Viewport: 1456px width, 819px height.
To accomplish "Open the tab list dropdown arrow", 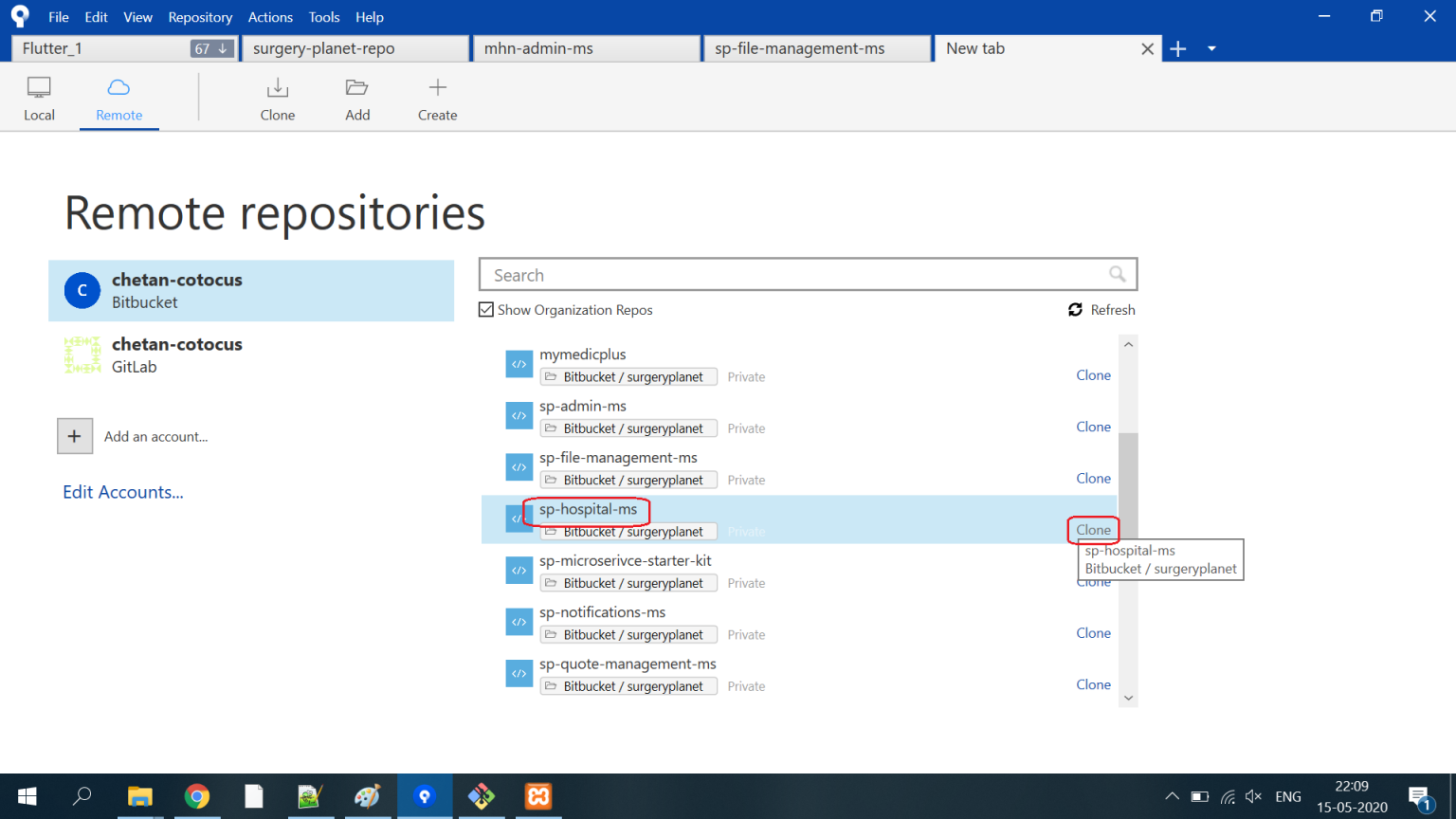I will pos(1211,48).
